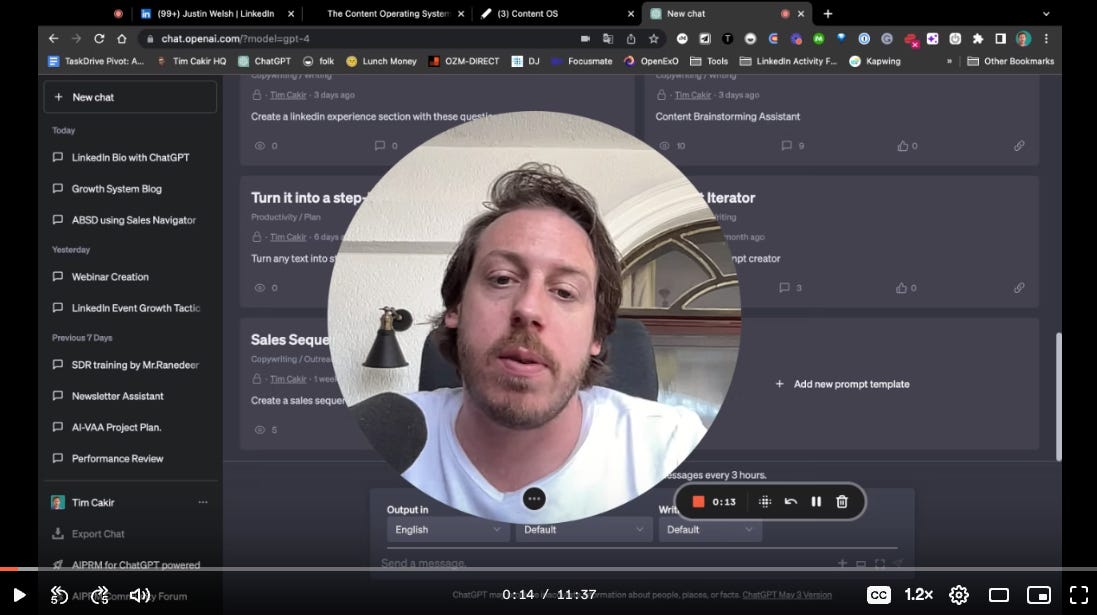Open Tools bookmark folder
Image resolution: width=1097 pixels, height=615 pixels.
[709, 61]
